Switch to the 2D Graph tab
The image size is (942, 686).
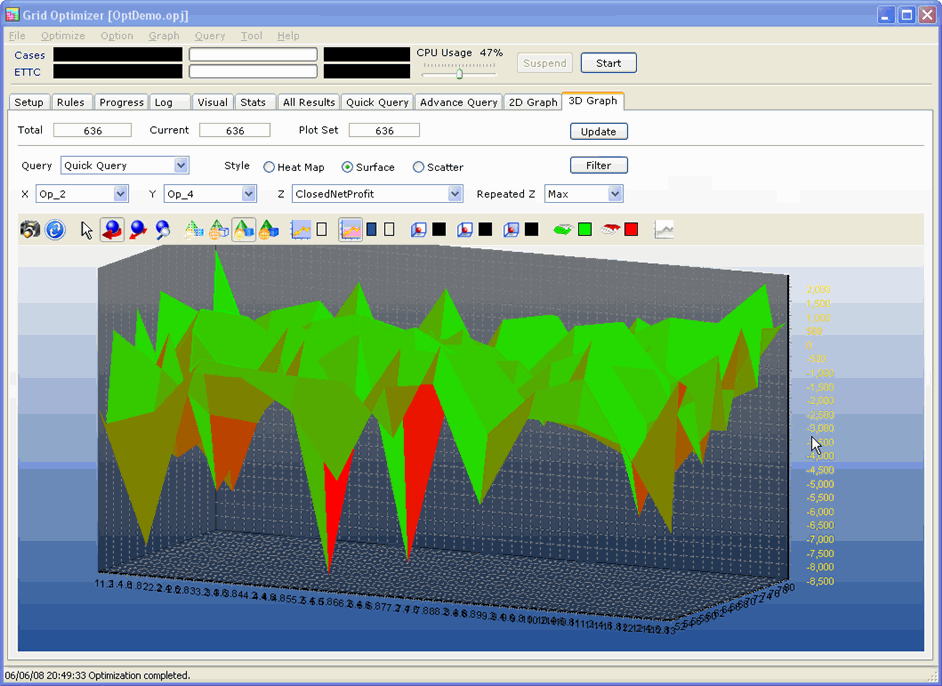pyautogui.click(x=532, y=102)
